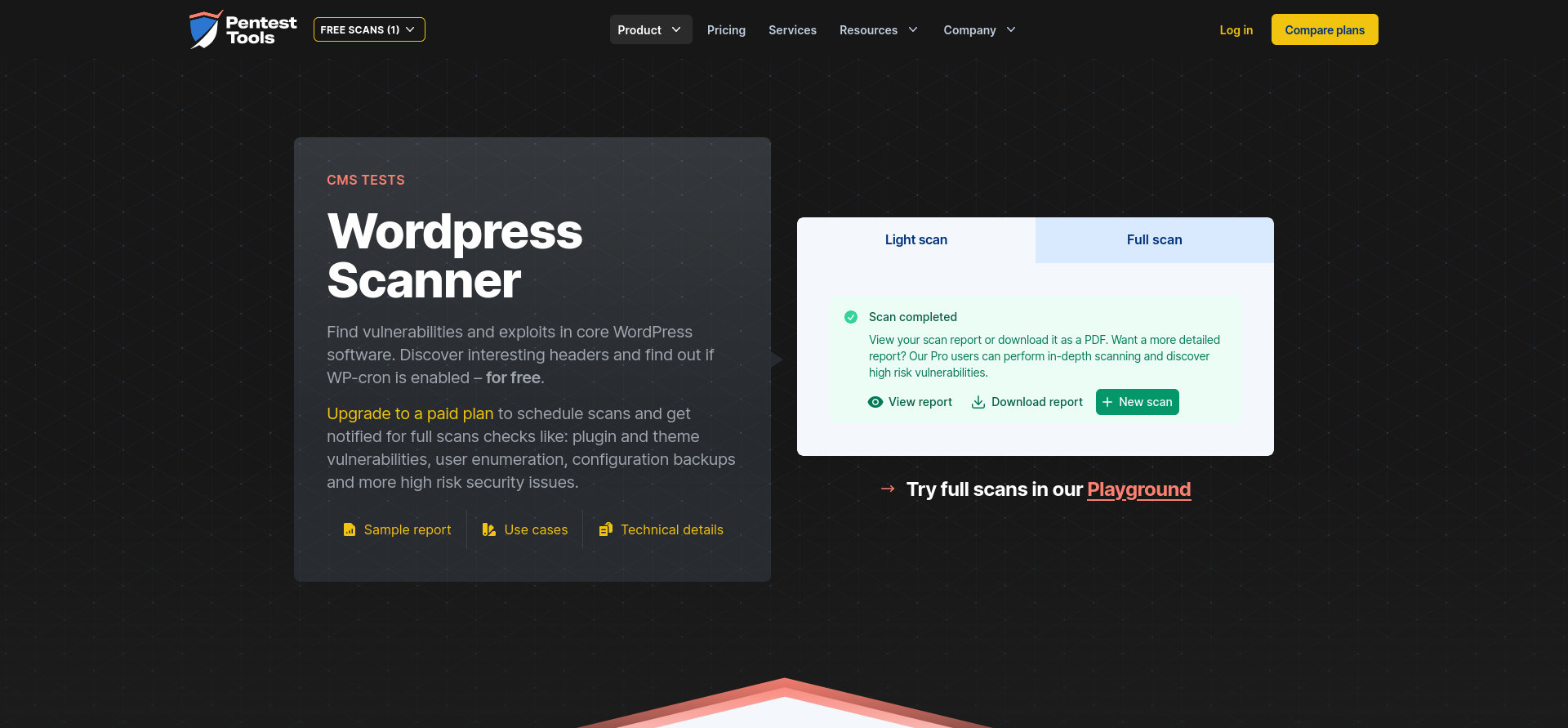Click the Technical details icon
This screenshot has width=1568, height=728.
coord(605,529)
